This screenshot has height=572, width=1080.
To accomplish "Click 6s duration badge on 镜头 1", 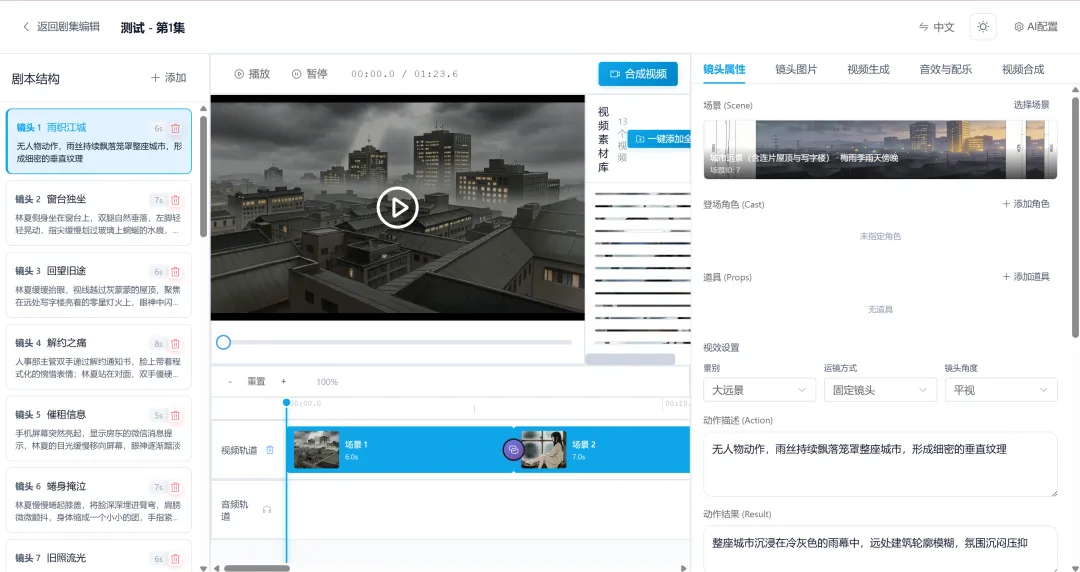I will tap(158, 128).
